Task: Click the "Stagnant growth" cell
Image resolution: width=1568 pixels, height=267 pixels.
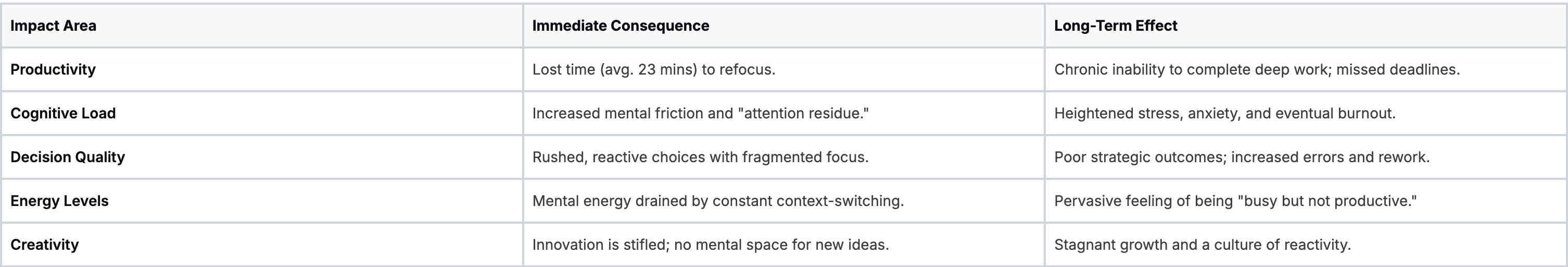Action: tap(1202, 245)
